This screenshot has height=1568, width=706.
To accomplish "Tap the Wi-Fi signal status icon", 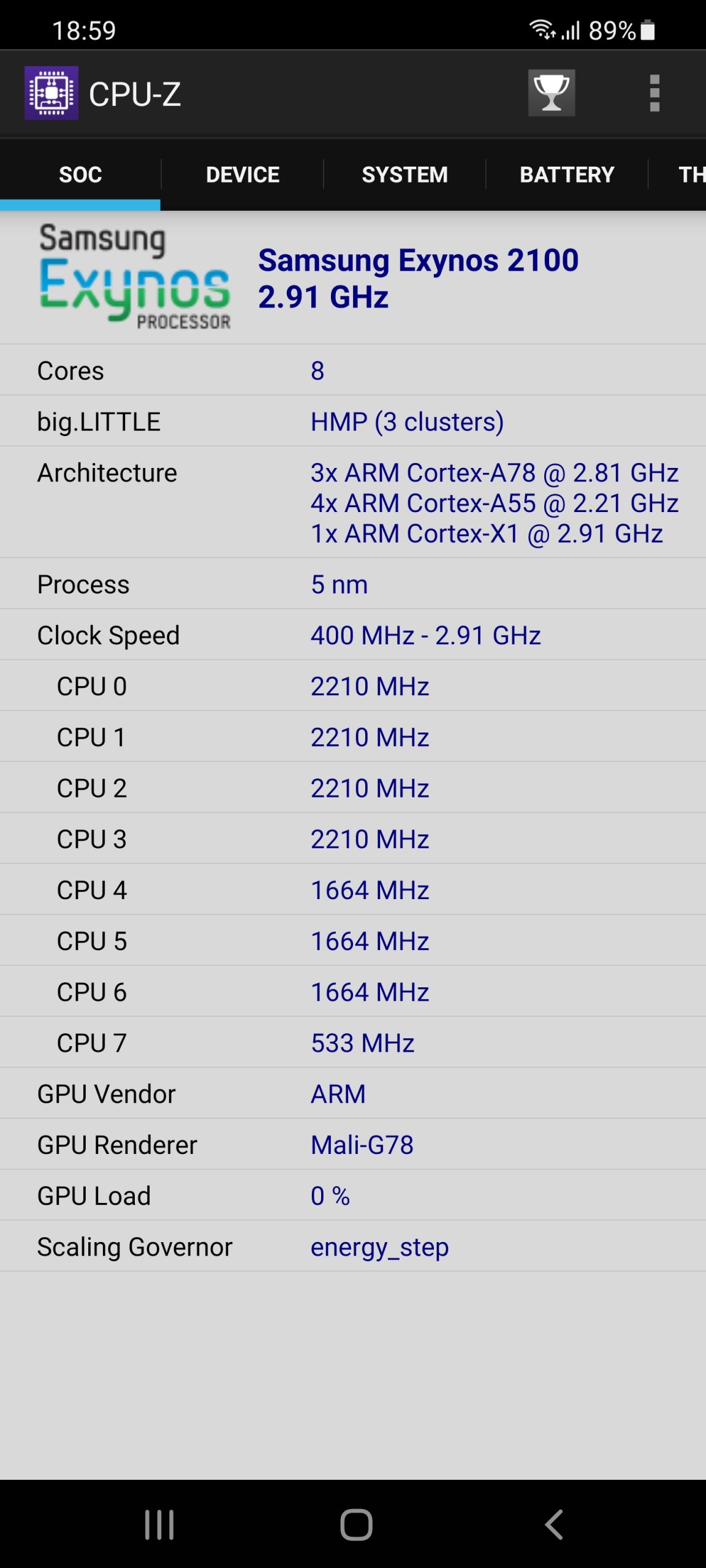I will (x=542, y=29).
